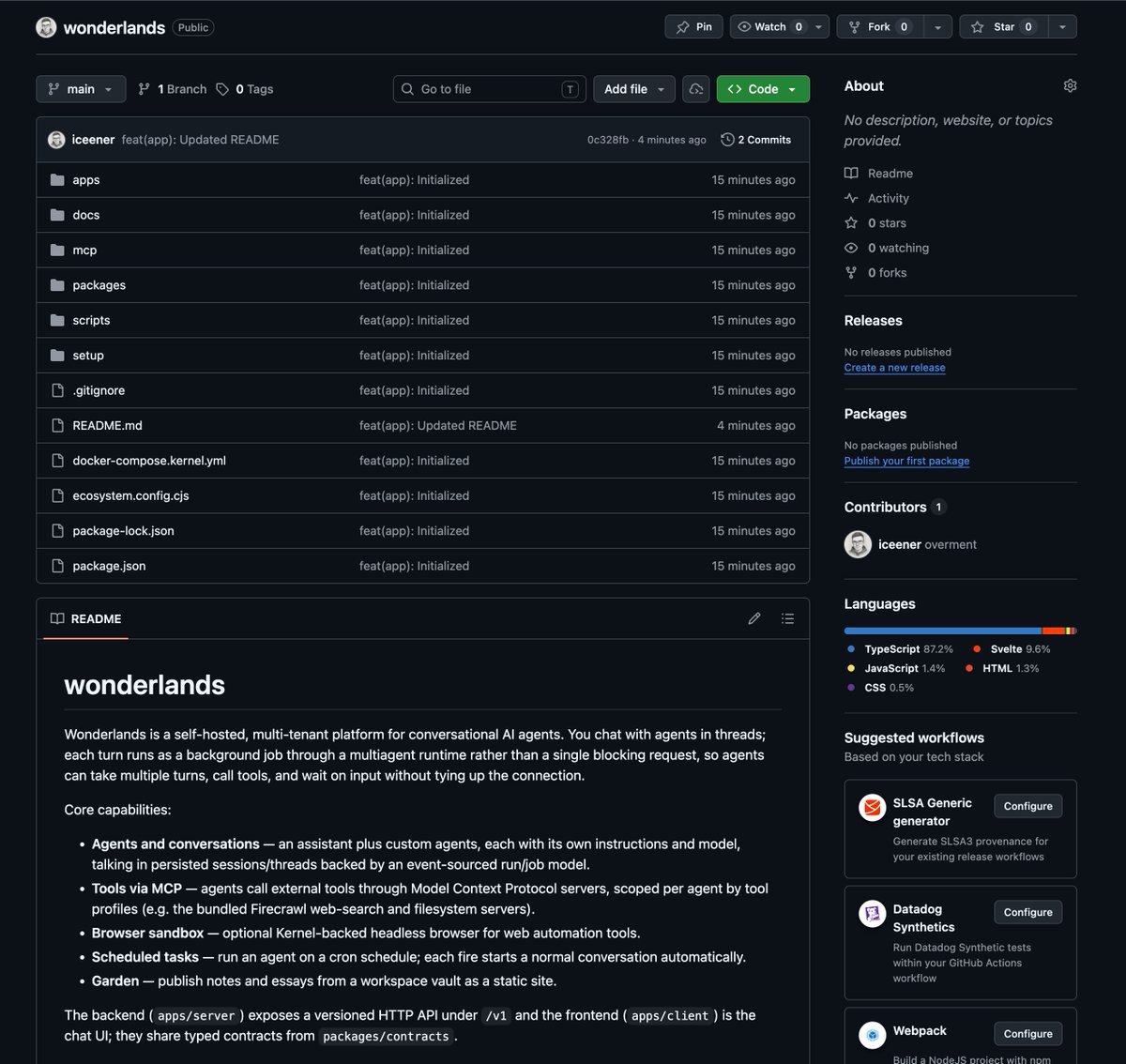Click the Watch button with eye icon

pos(770,27)
